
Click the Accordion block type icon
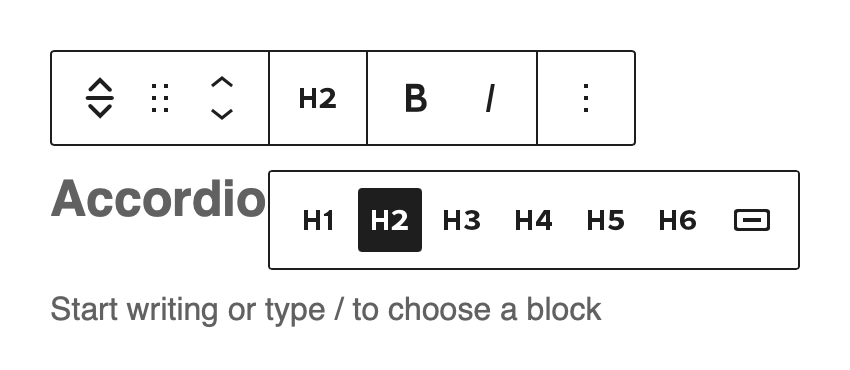[x=100, y=98]
